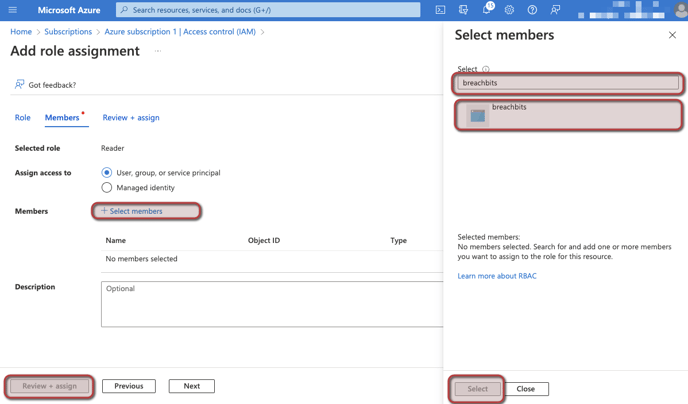Click the Reader selected role value

(112, 148)
